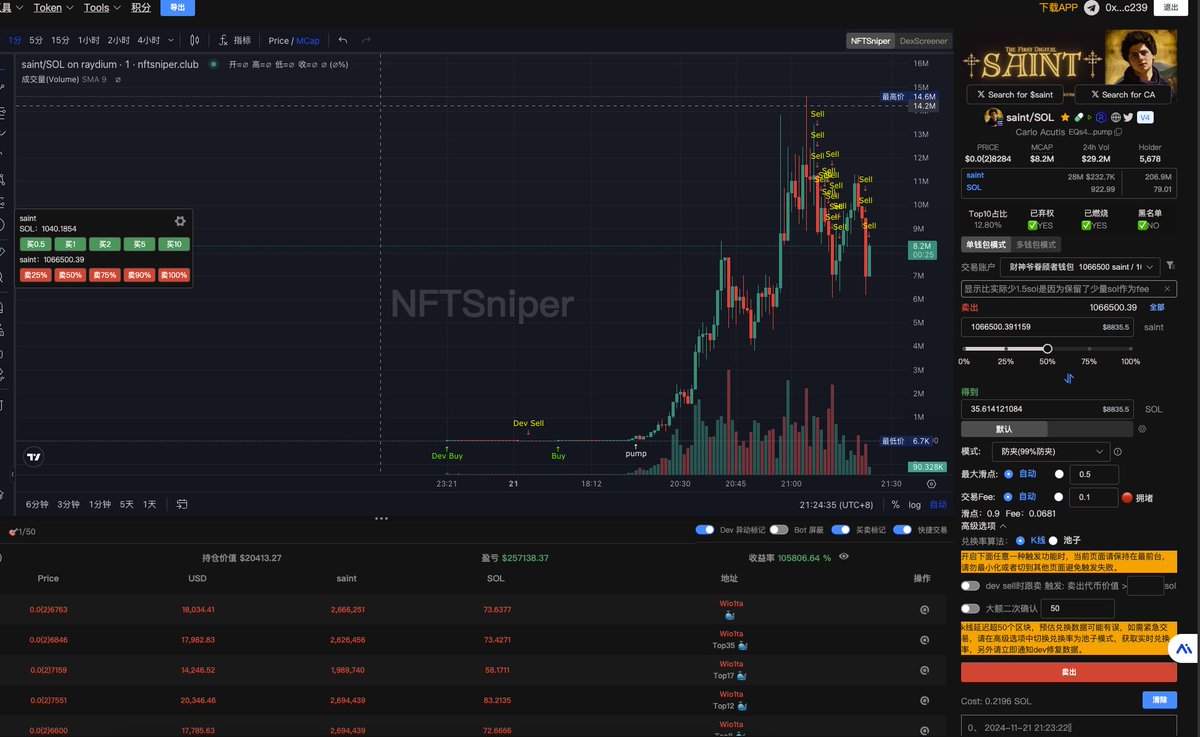The width and height of the screenshot is (1200, 737).
Task: Click X Search for $saint button
Action: (x=1015, y=94)
